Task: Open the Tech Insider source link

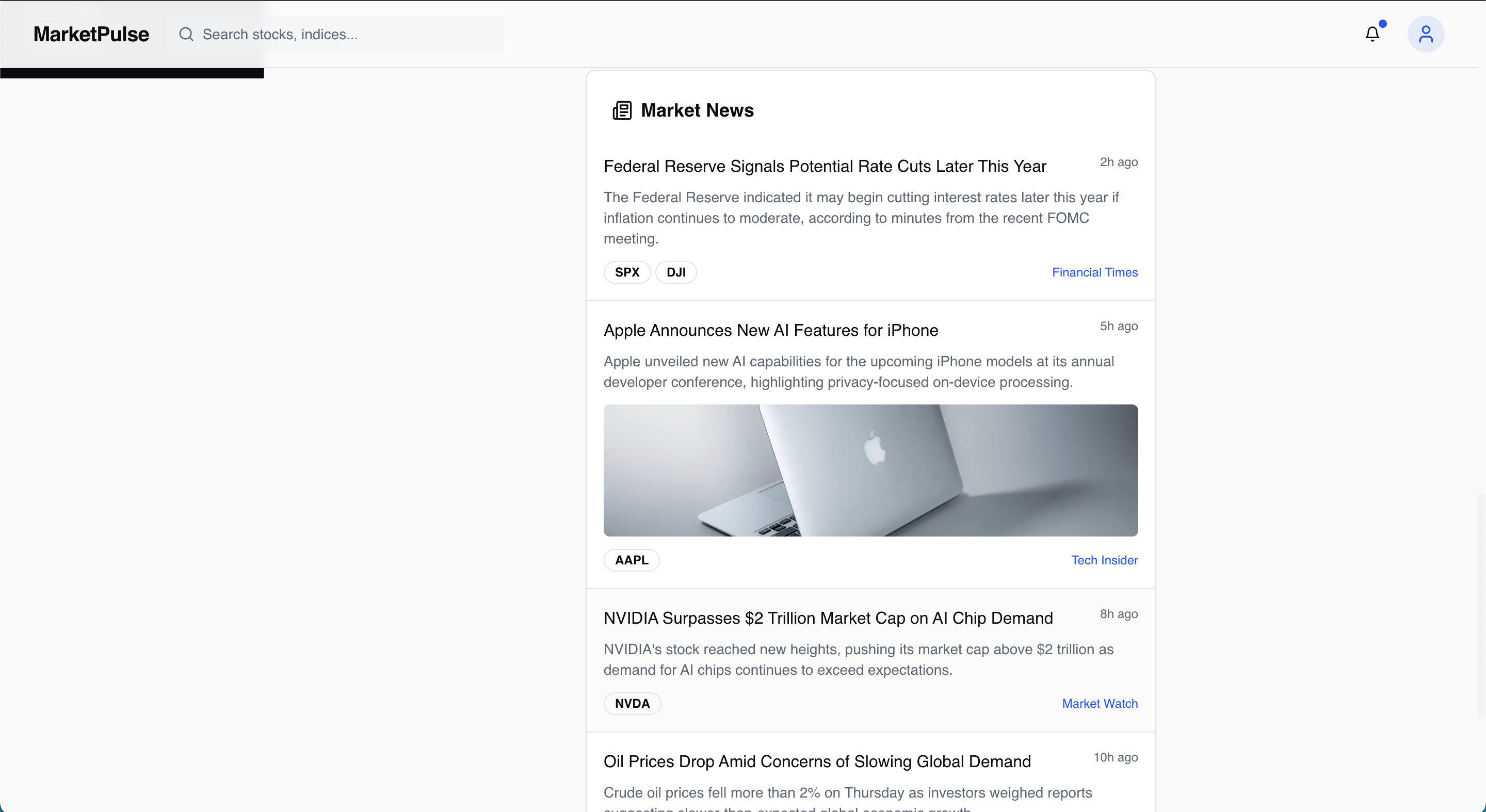Action: (x=1104, y=560)
